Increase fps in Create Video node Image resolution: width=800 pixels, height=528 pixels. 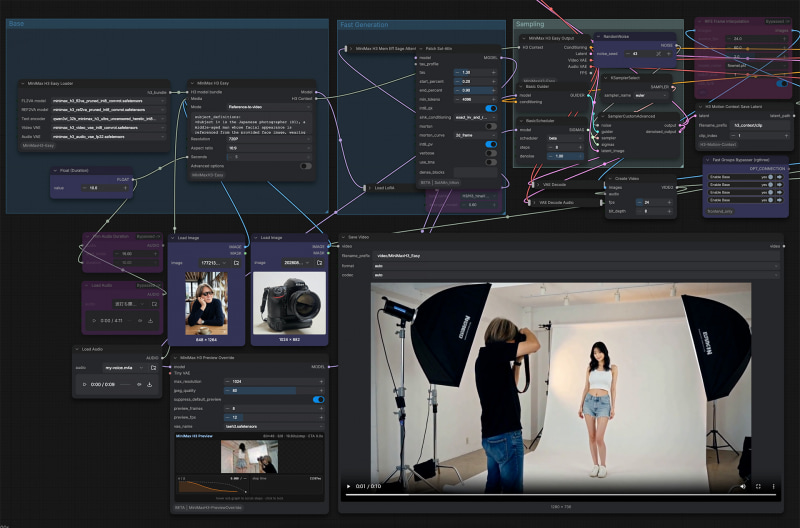click(669, 203)
